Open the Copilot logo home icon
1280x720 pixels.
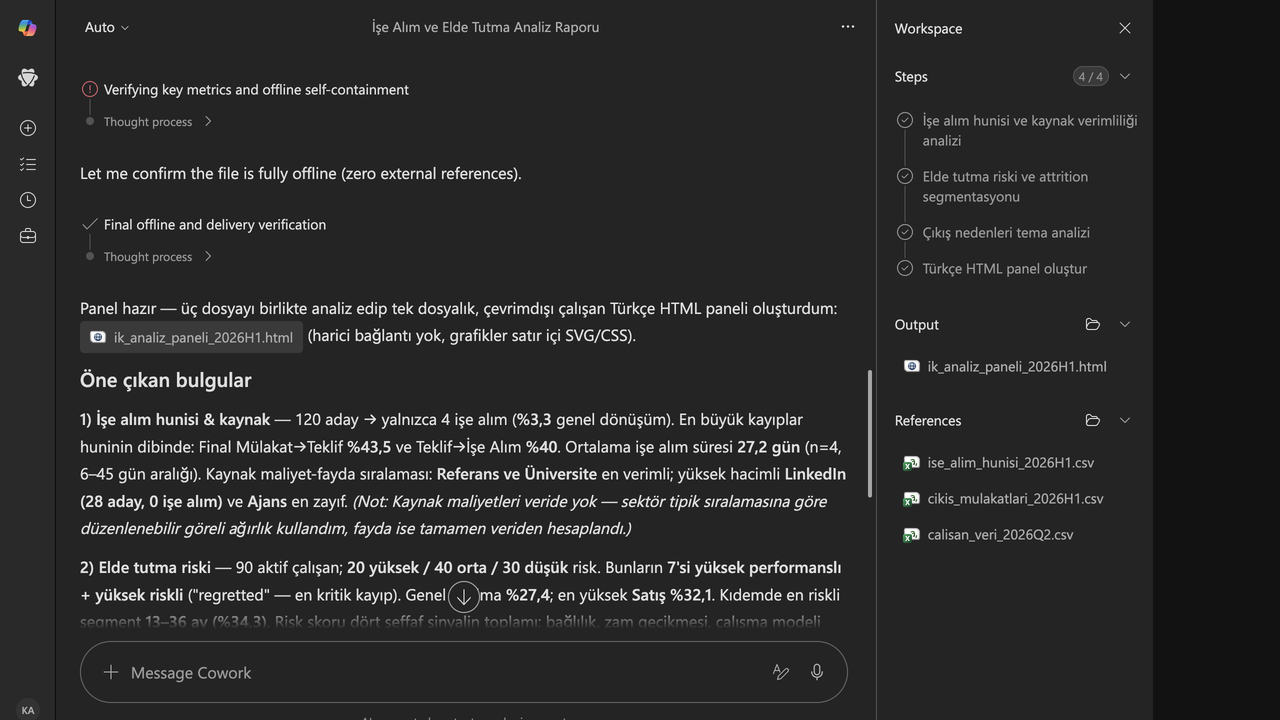pyautogui.click(x=28, y=28)
